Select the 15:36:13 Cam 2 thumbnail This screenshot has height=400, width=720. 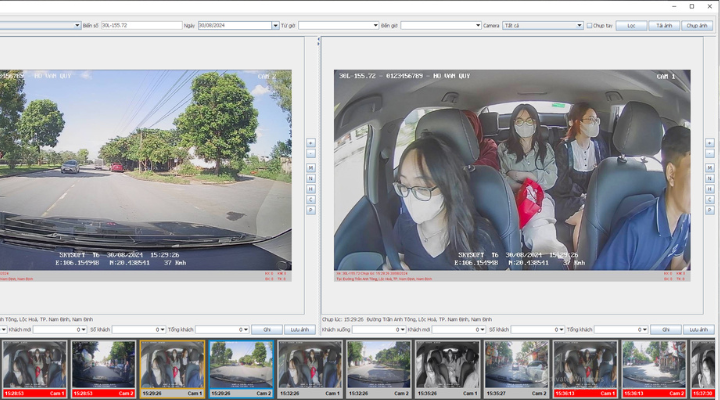click(654, 369)
